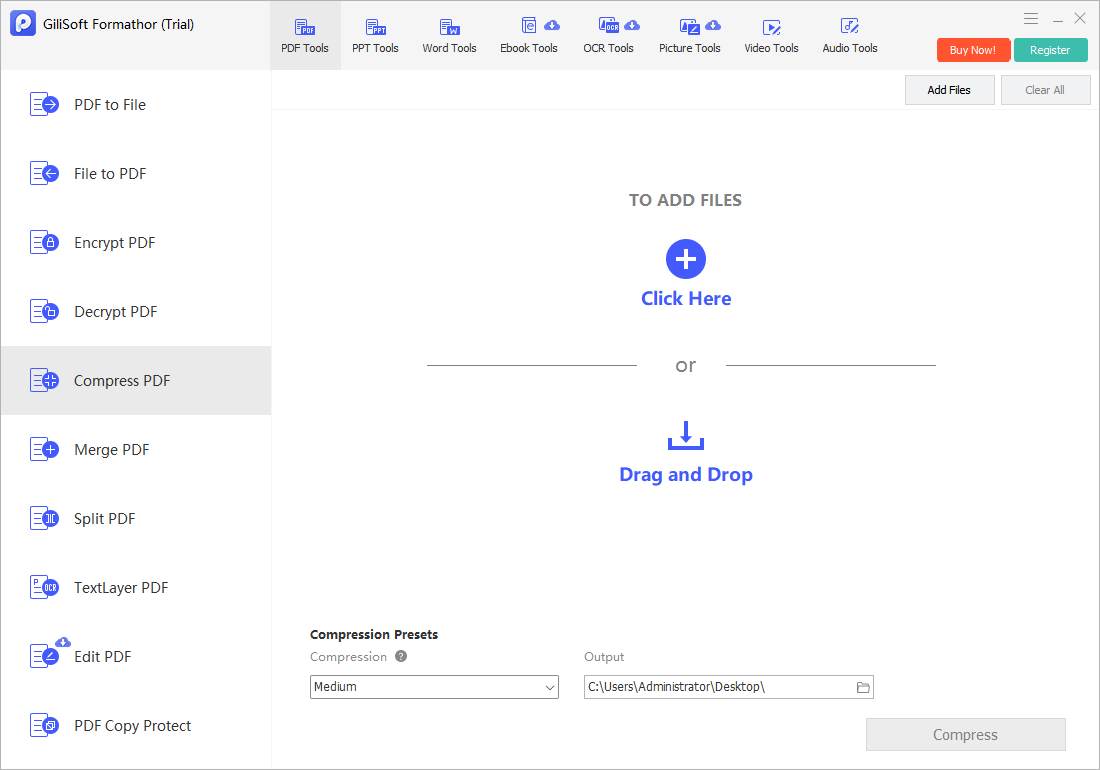The image size is (1100, 770).
Task: Click the Compress button
Action: coord(965,734)
